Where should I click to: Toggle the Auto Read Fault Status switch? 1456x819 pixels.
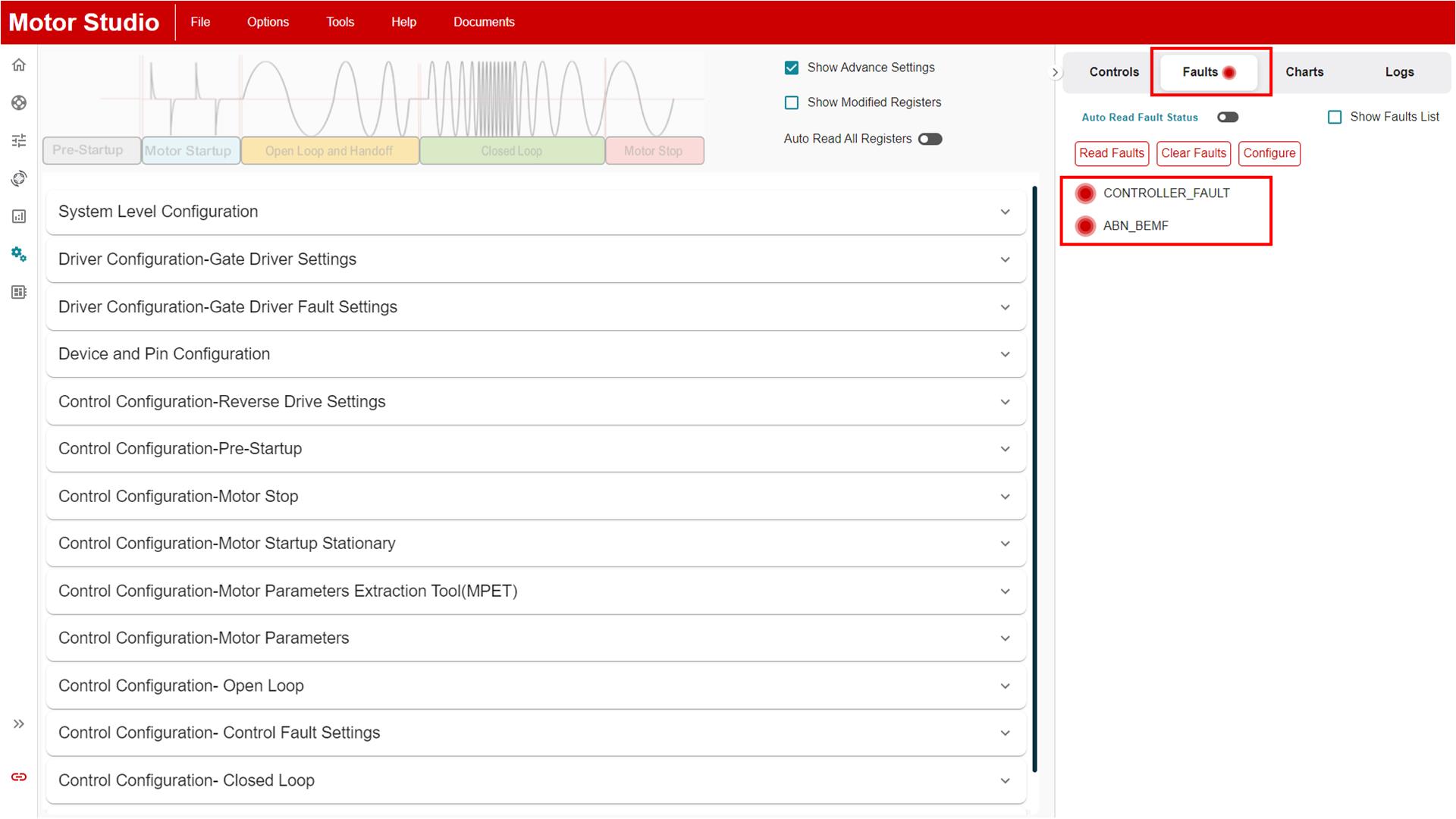coord(1226,117)
